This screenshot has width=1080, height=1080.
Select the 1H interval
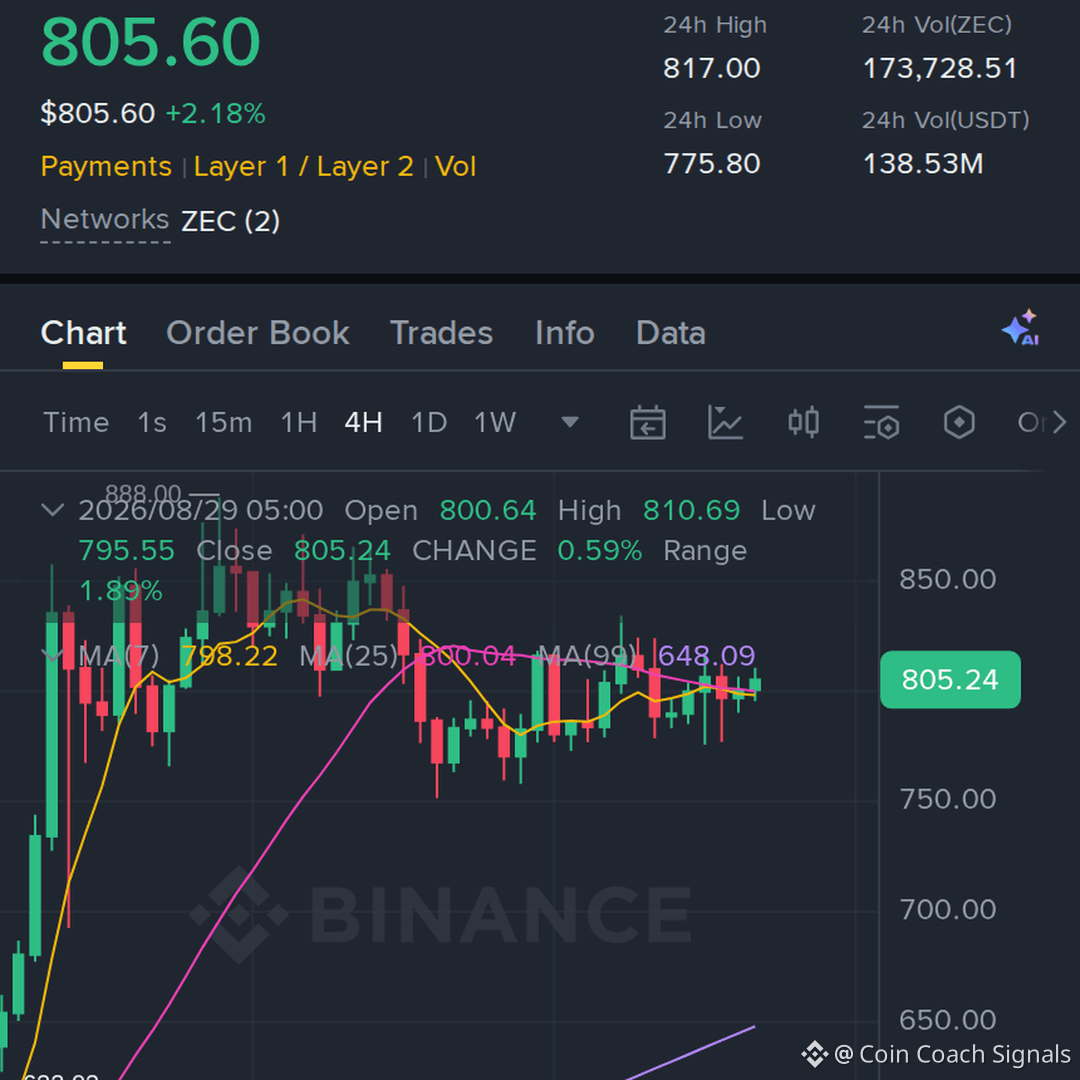[299, 422]
